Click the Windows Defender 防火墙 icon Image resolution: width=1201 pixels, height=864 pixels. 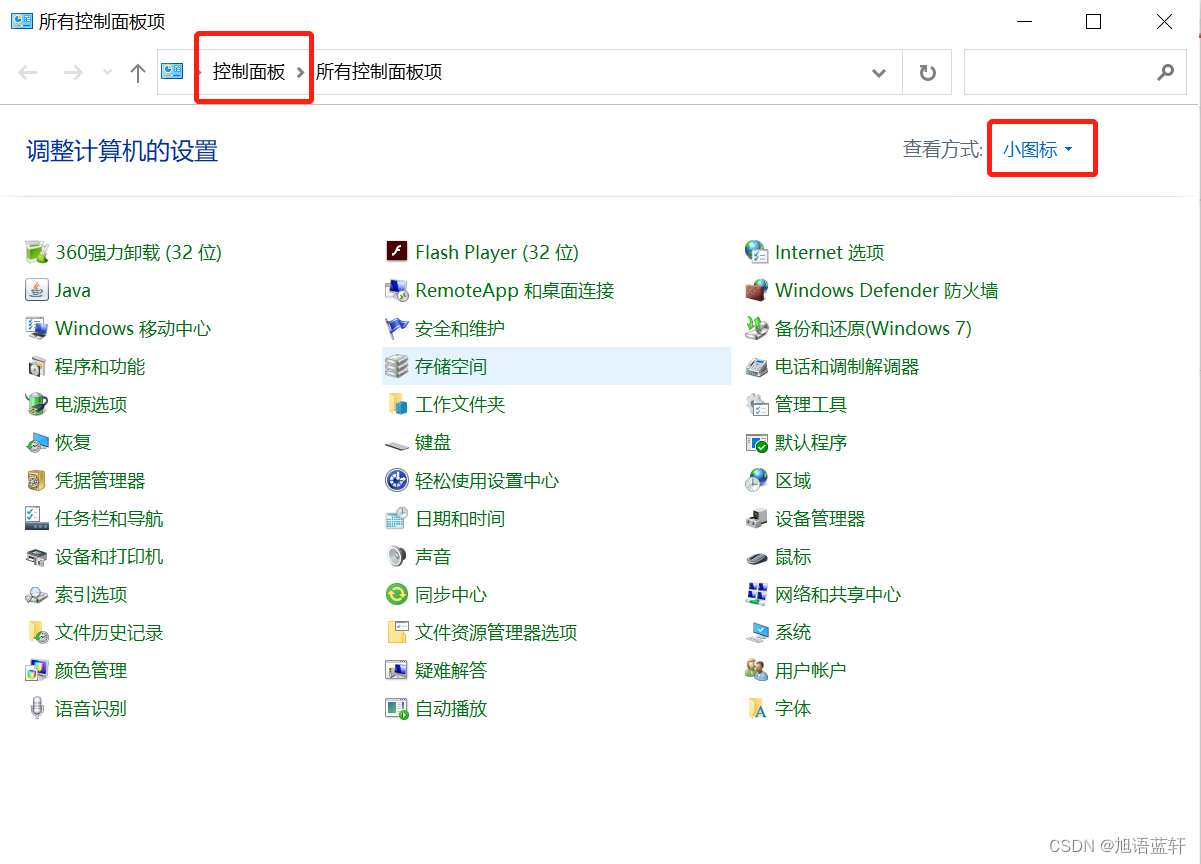(757, 290)
